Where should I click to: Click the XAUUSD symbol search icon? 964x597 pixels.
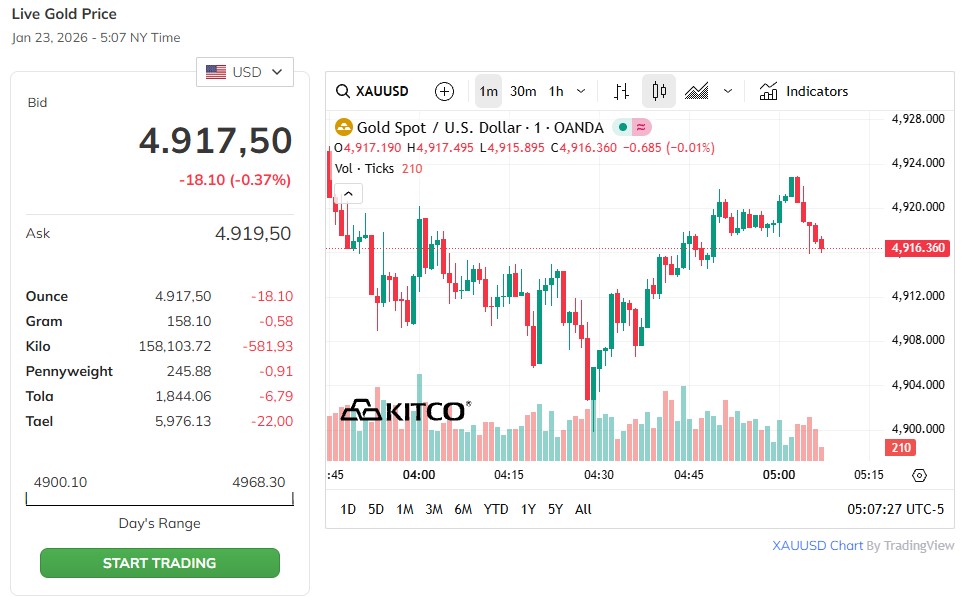[343, 91]
